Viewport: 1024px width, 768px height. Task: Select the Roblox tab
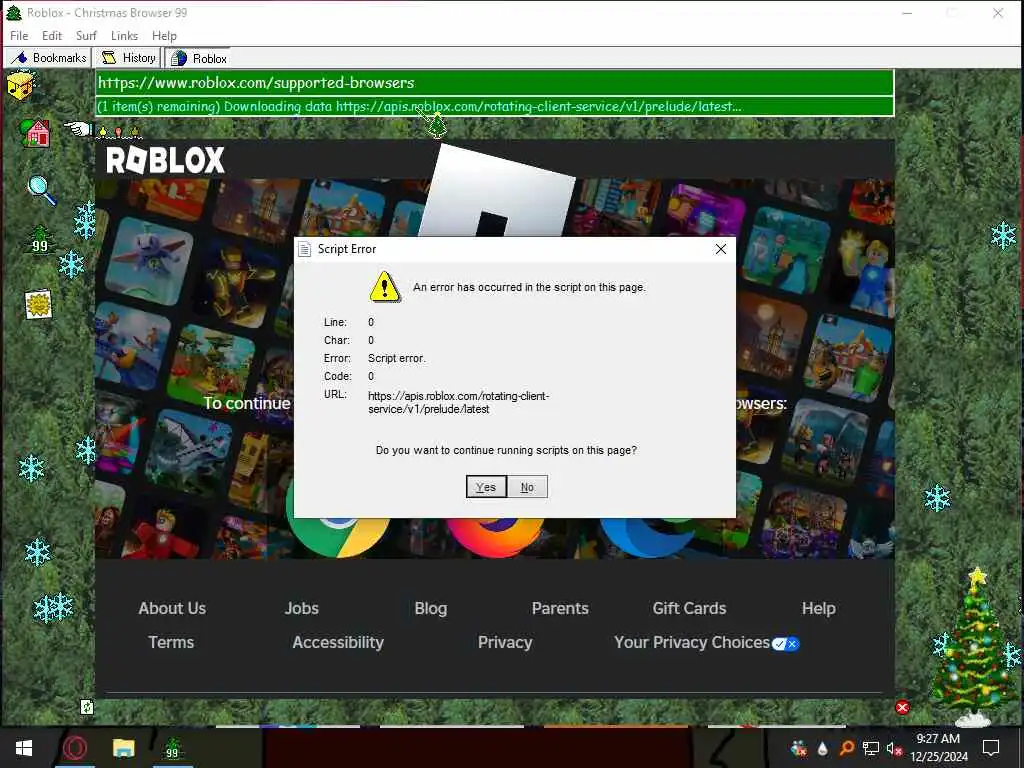(x=198, y=58)
